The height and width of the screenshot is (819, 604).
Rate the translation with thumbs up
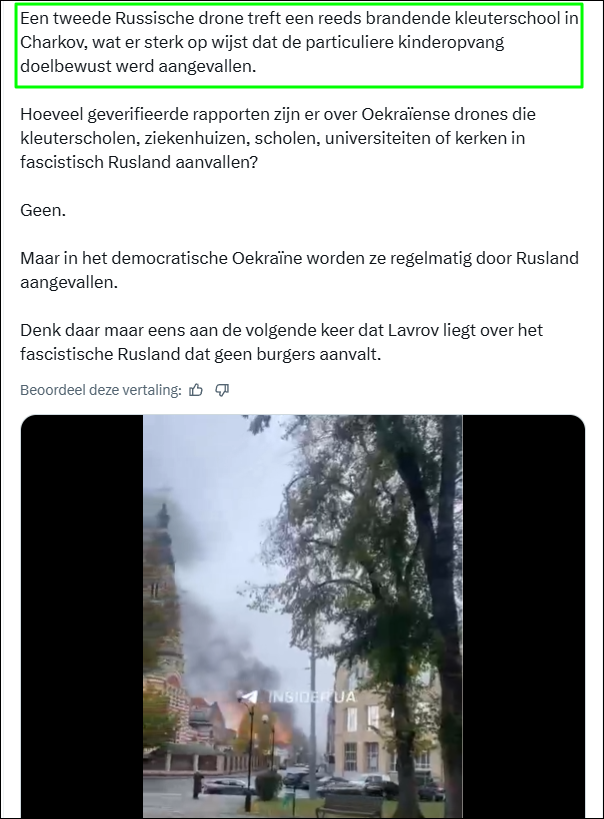(196, 390)
